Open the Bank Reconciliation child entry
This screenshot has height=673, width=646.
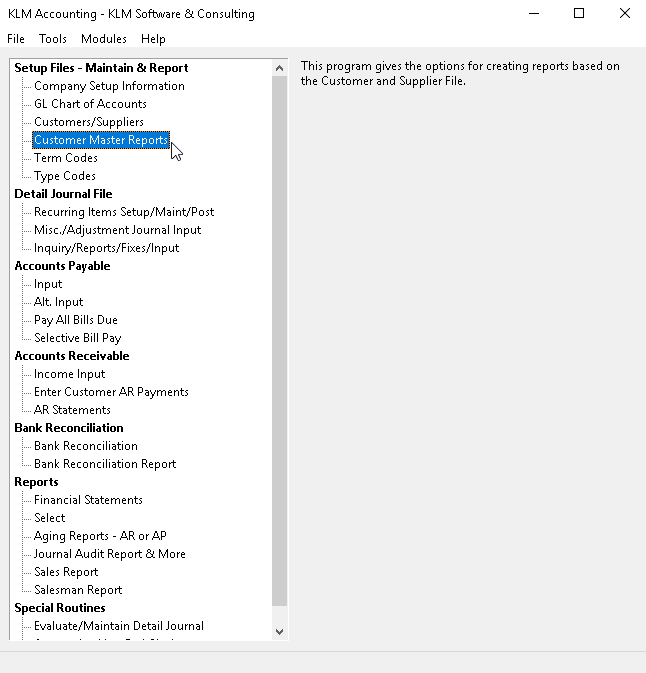[86, 446]
